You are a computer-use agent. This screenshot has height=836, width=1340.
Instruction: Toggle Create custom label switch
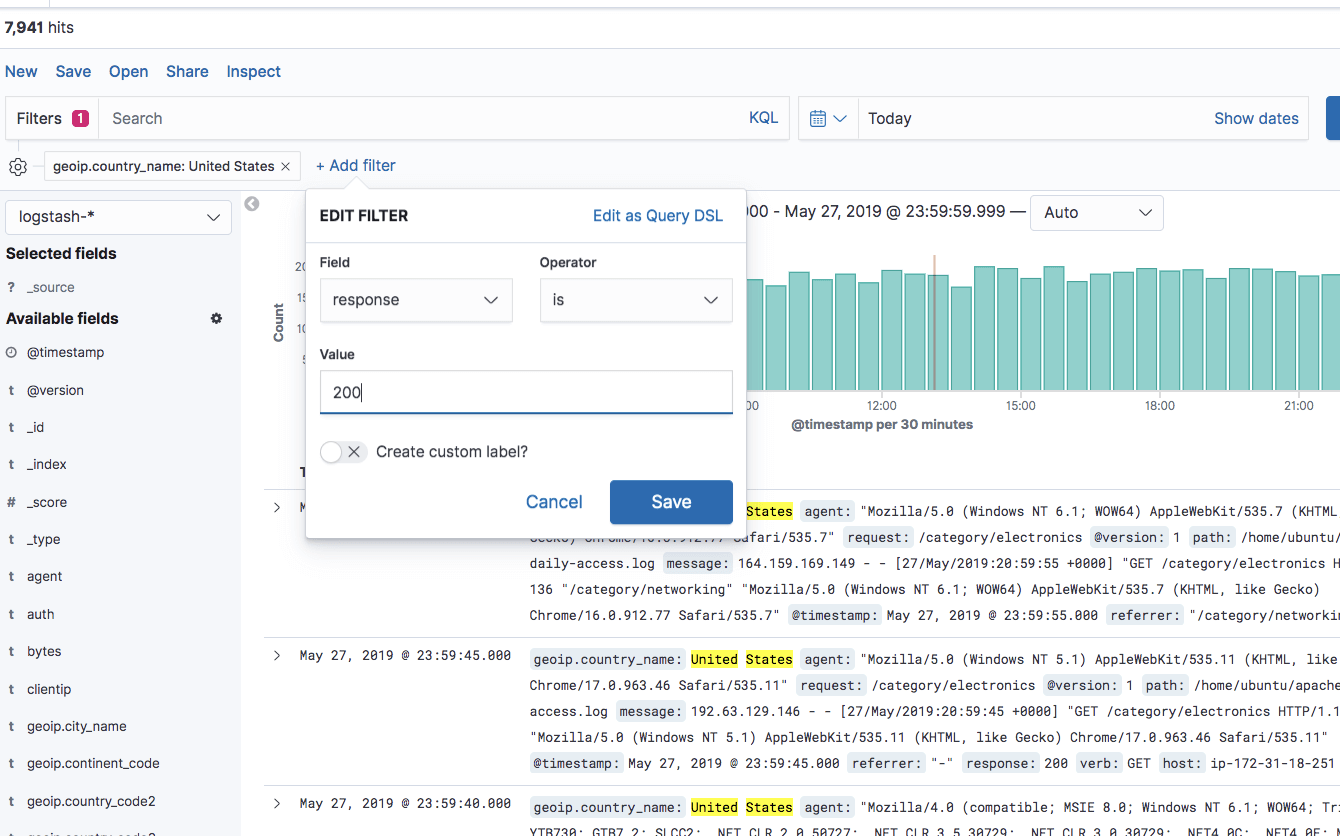pos(343,452)
